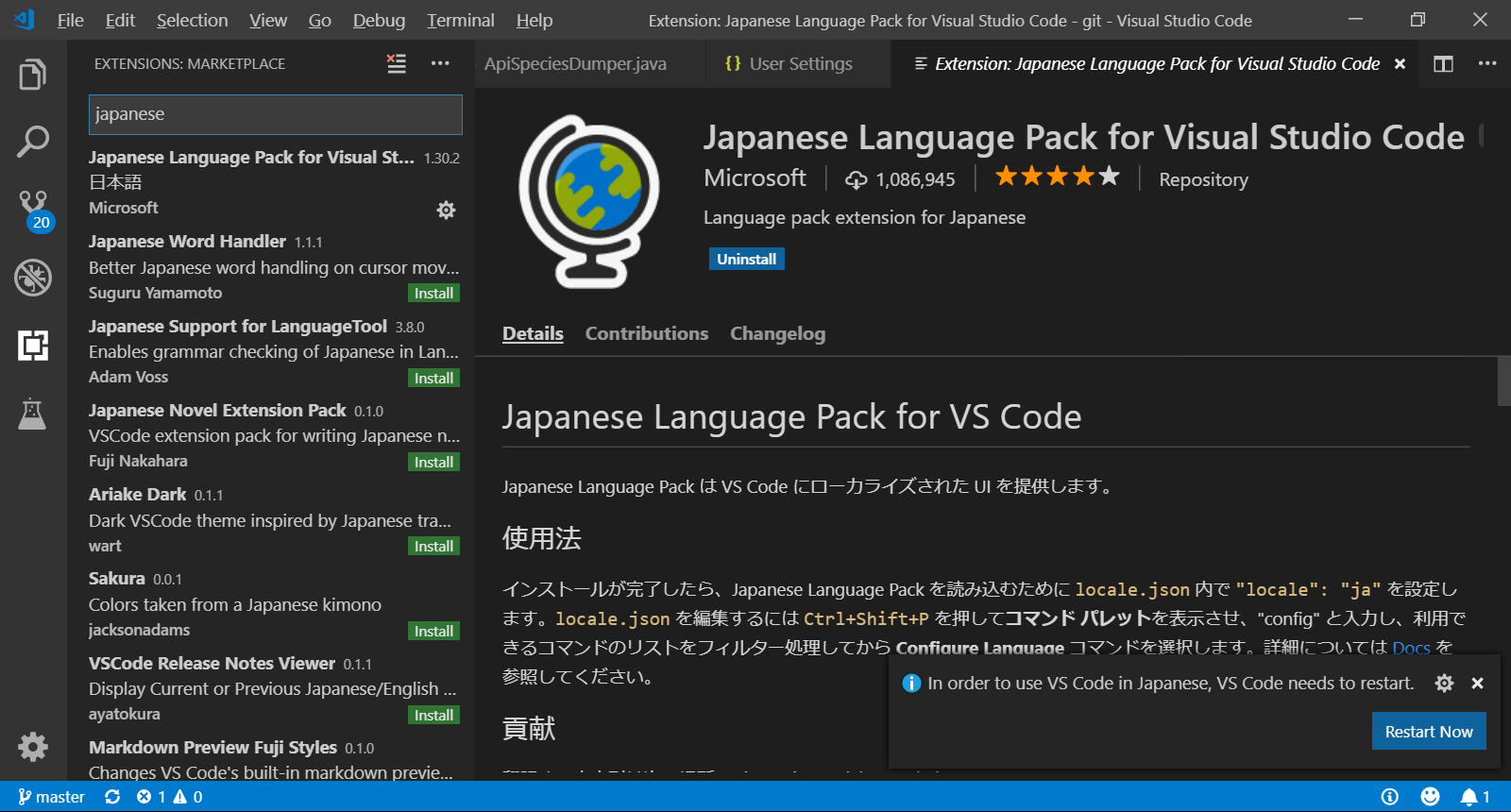Click the globe extension icon
The image size is (1511, 812).
589,201
